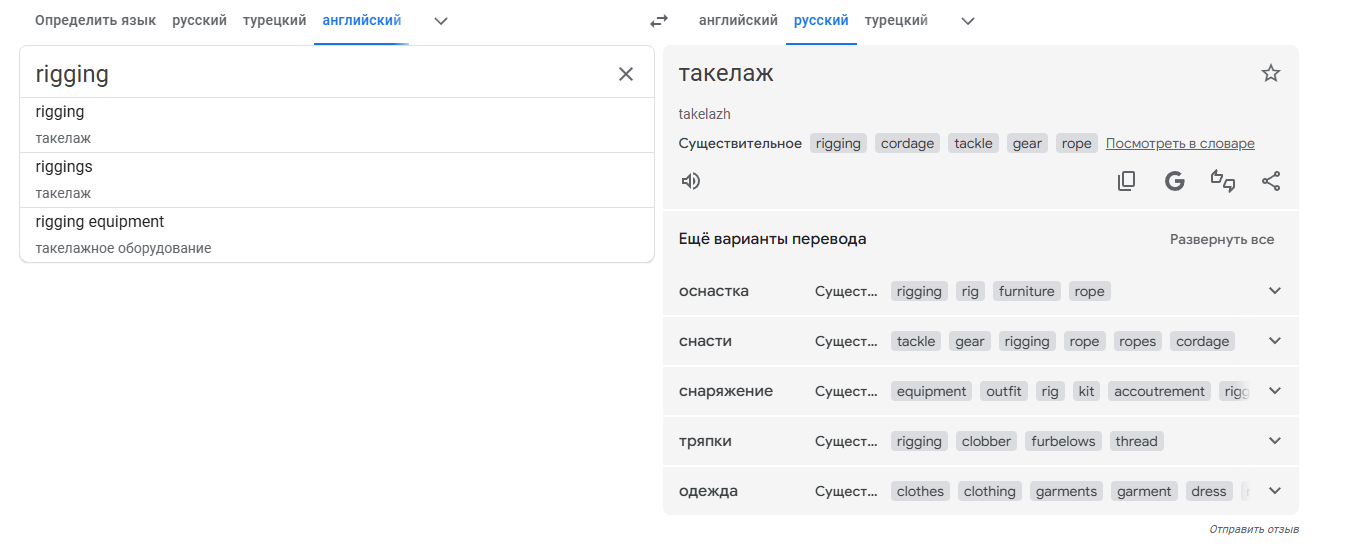This screenshot has width=1363, height=557.
Task: Select турецкий as source language
Action: tap(274, 21)
